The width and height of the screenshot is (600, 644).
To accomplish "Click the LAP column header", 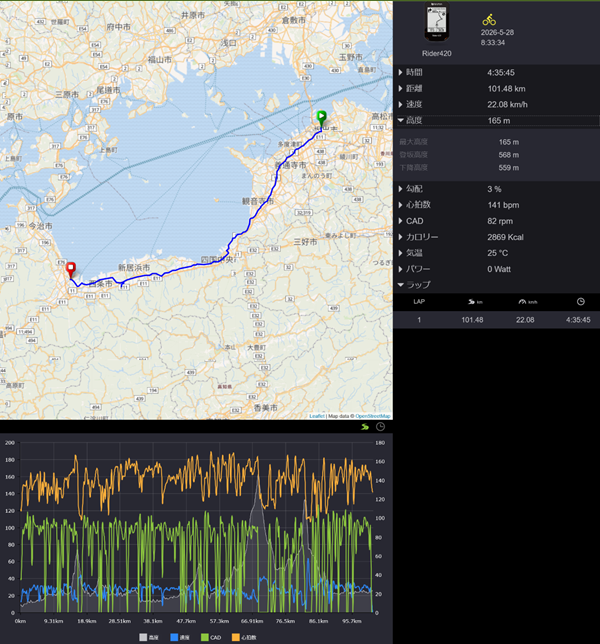I will tap(419, 301).
